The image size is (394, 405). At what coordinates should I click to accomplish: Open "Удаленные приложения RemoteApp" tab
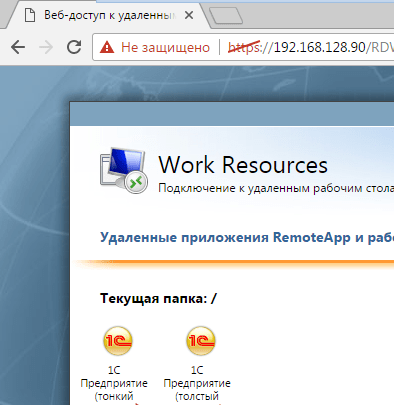pos(225,238)
